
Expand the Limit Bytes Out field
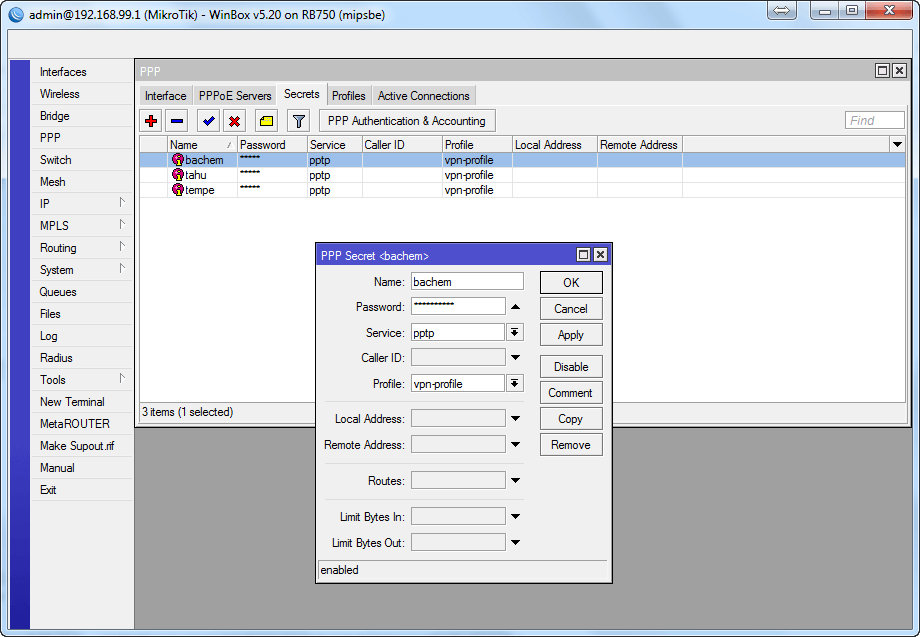point(515,543)
